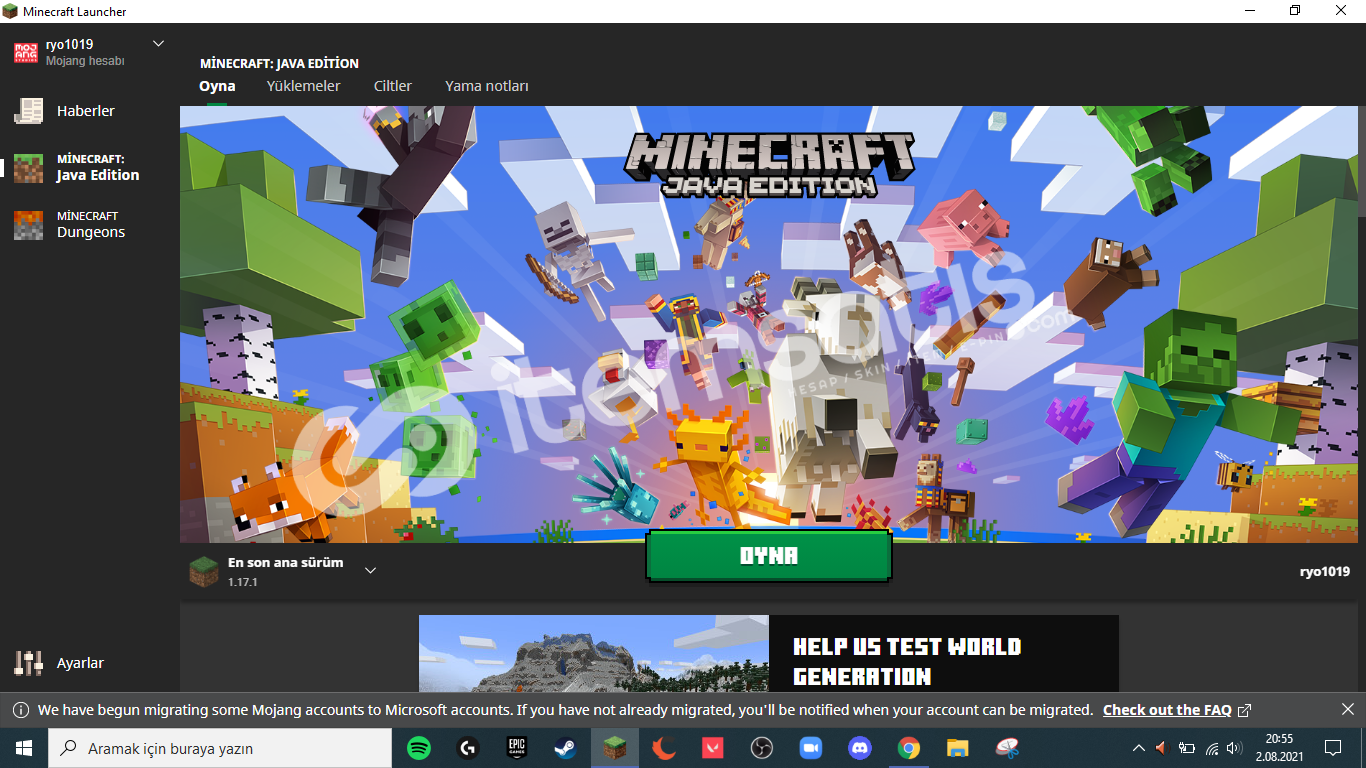The height and width of the screenshot is (768, 1366).
Task: Open Zoom from the taskbar
Action: coord(810,748)
